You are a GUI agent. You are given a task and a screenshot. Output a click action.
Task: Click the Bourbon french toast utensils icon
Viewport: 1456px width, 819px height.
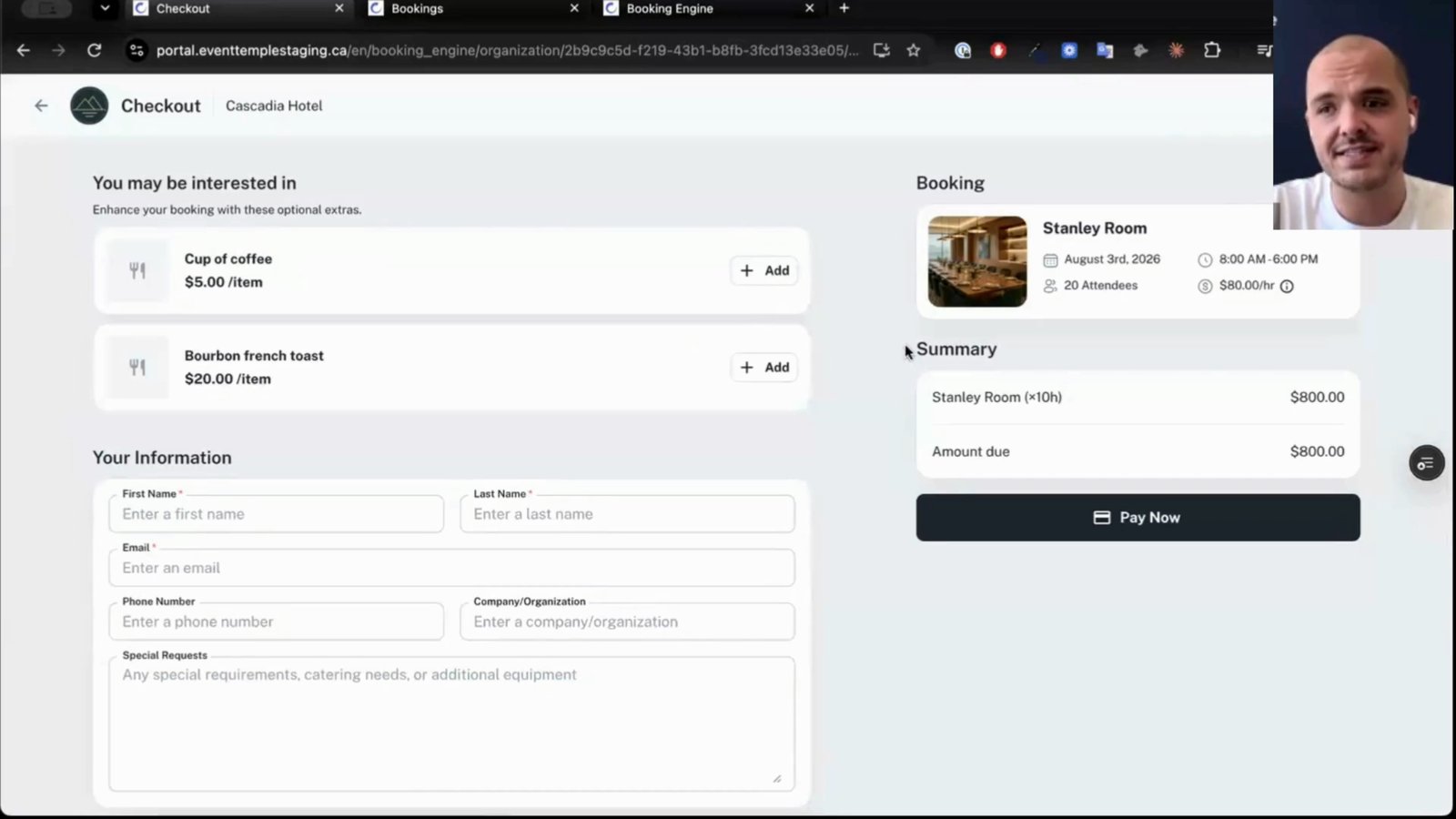(x=137, y=368)
